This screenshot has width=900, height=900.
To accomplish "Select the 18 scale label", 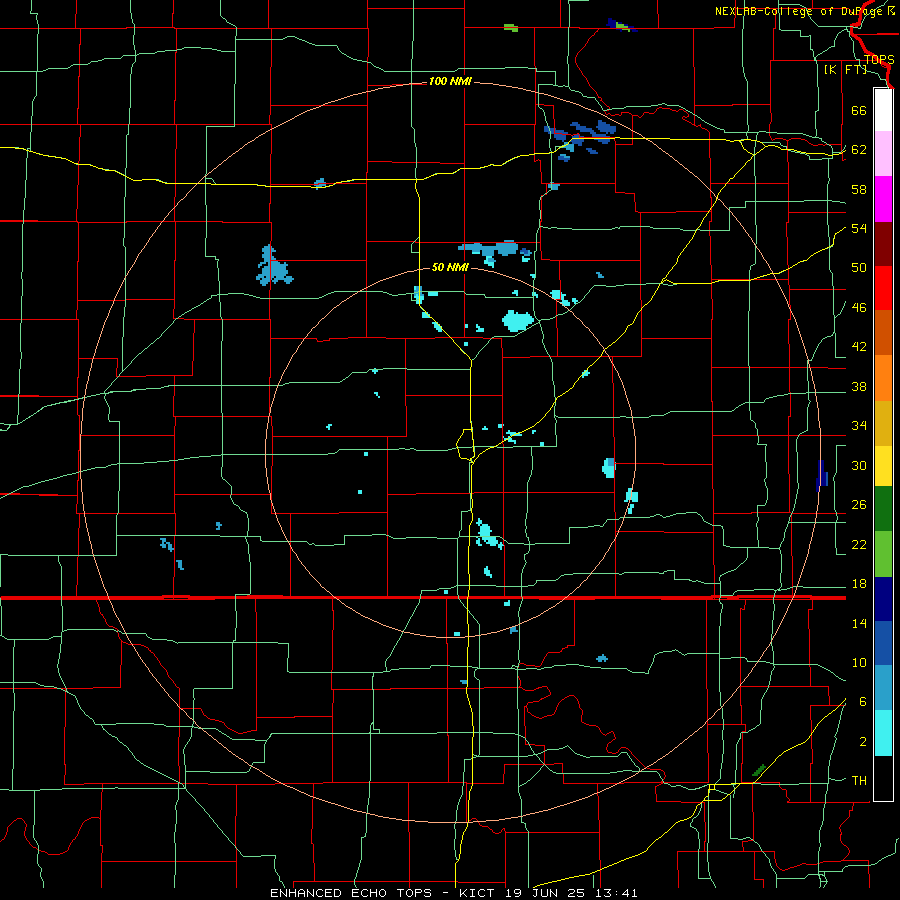I will pos(859,584).
